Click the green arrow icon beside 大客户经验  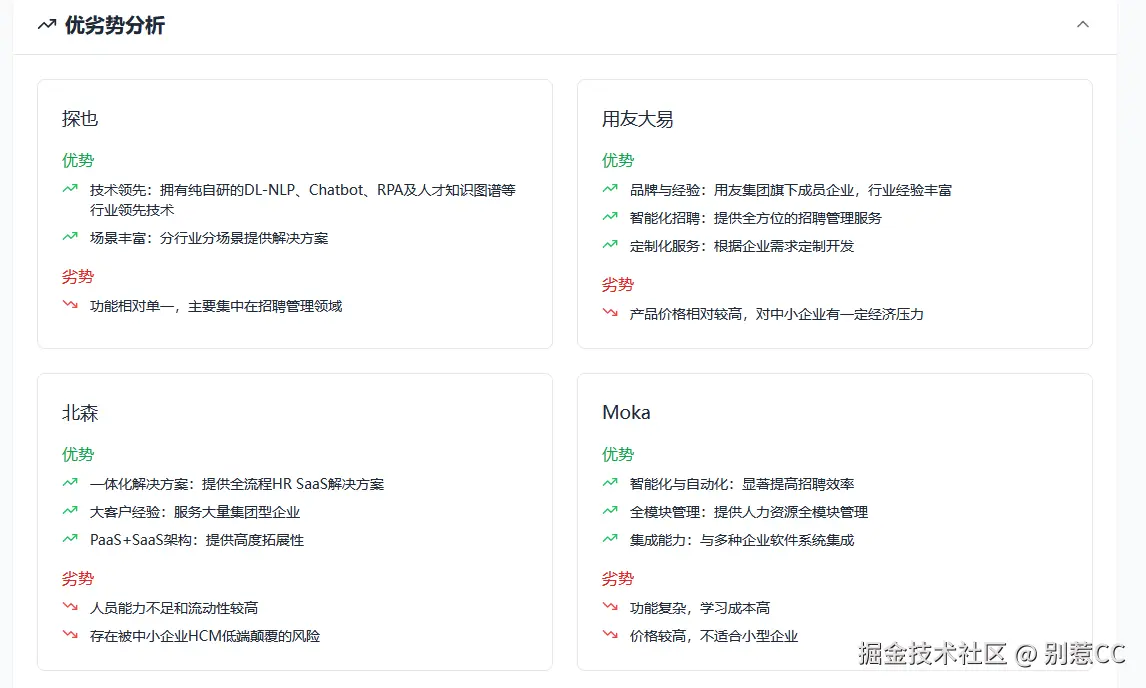tap(70, 510)
